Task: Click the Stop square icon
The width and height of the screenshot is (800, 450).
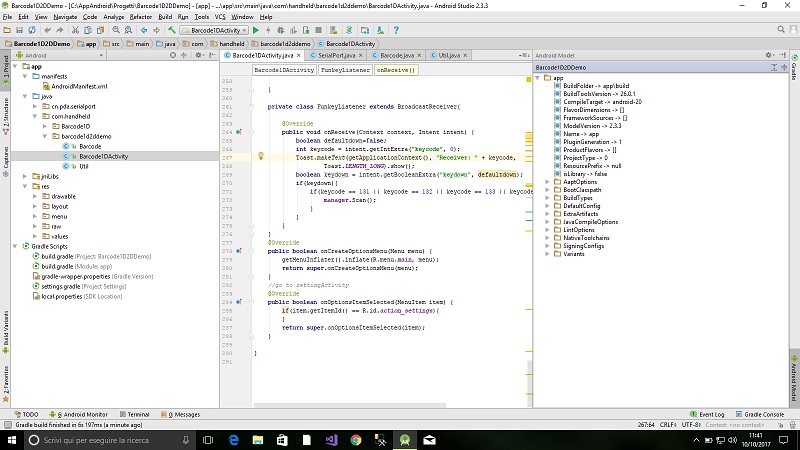Action: (x=318, y=30)
